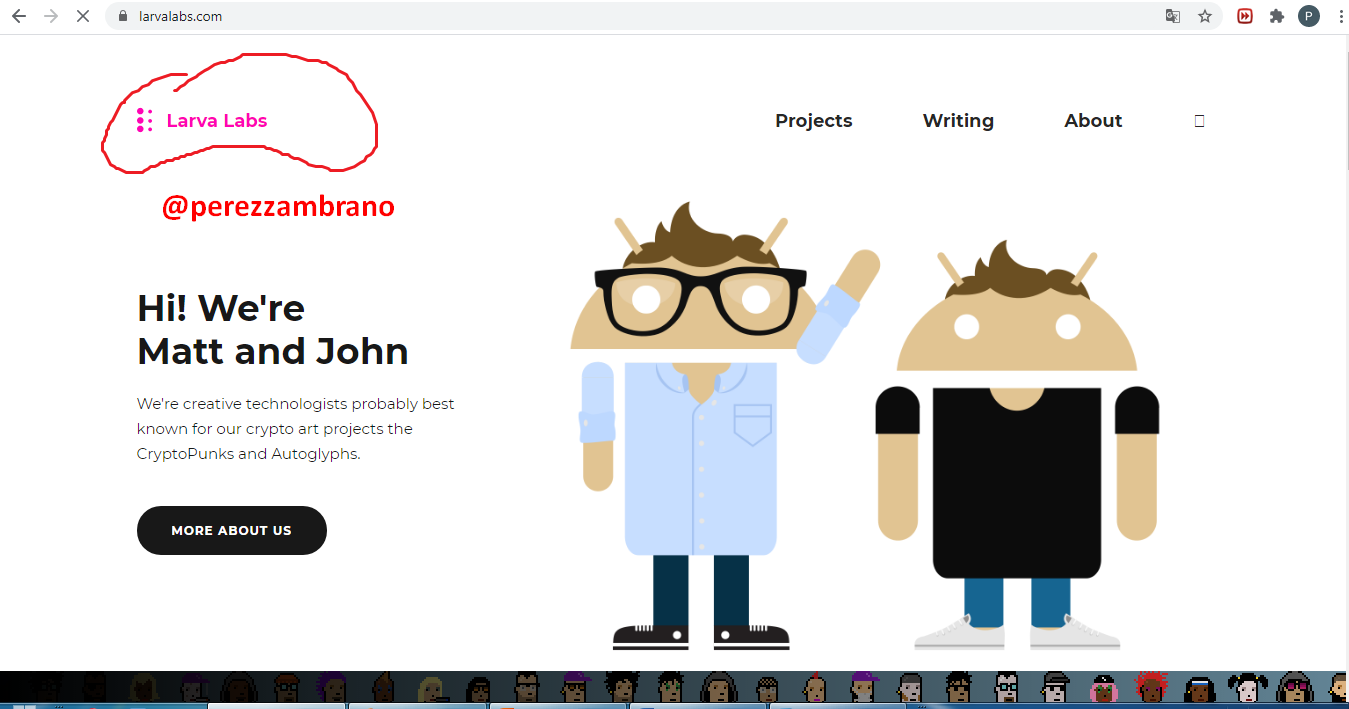1349x709 pixels.
Task: Open the Extensions puzzle-piece menu
Action: click(x=1277, y=16)
